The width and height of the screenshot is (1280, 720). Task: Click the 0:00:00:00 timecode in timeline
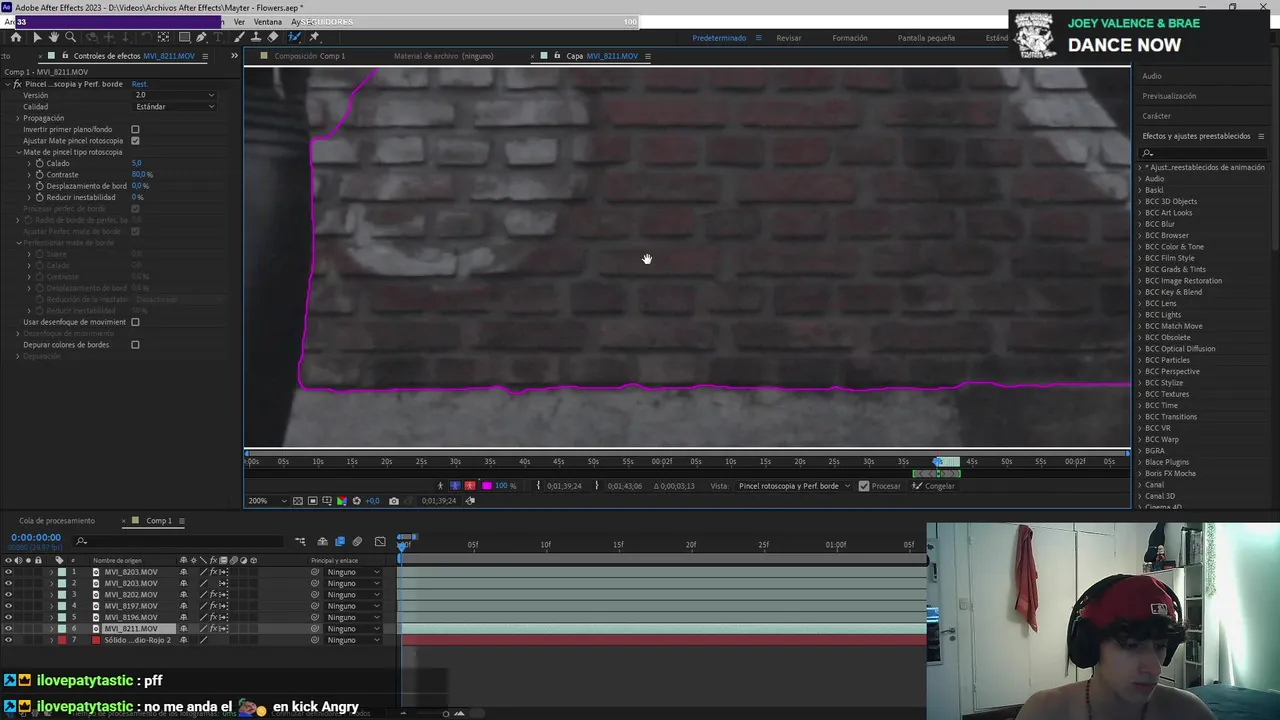pos(36,537)
